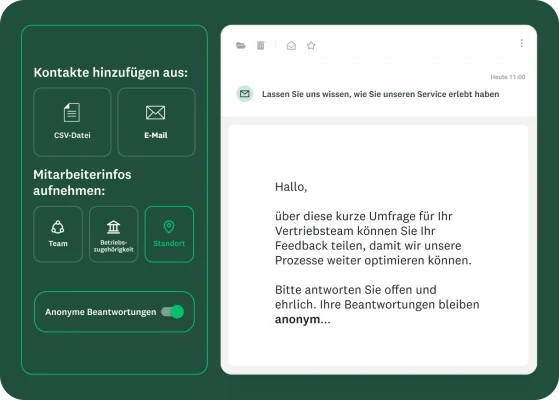Choose the E-Mail contact source card
Image resolution: width=559 pixels, height=400 pixels.
156,122
